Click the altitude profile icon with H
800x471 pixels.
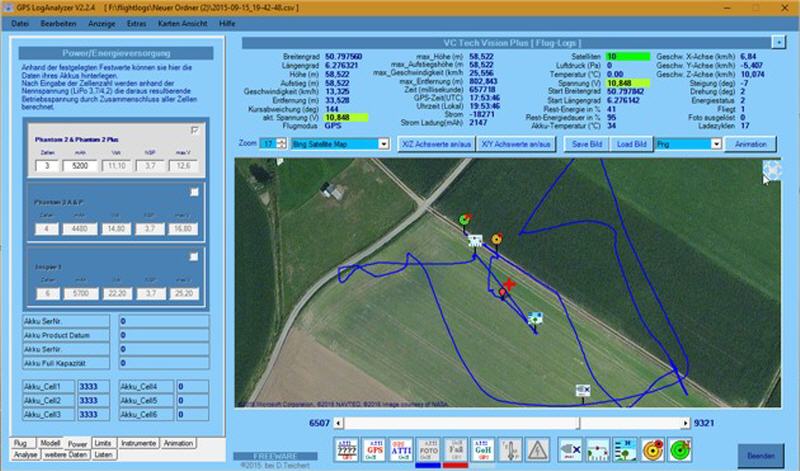point(625,450)
